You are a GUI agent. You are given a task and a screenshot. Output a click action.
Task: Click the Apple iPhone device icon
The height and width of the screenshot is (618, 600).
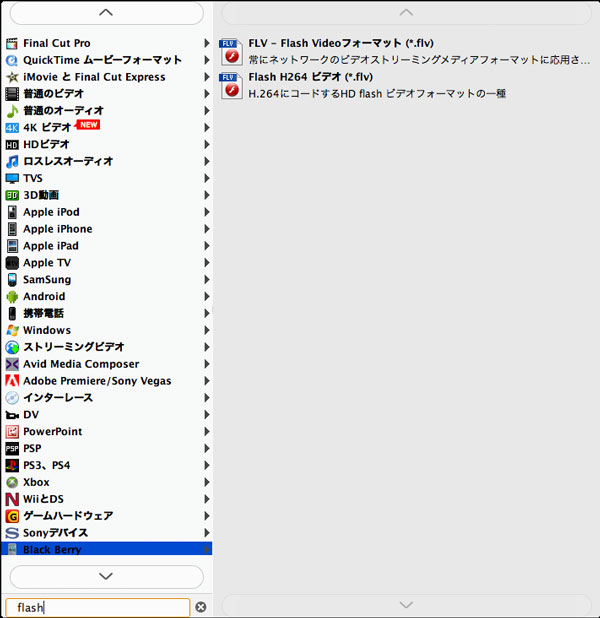[12, 229]
